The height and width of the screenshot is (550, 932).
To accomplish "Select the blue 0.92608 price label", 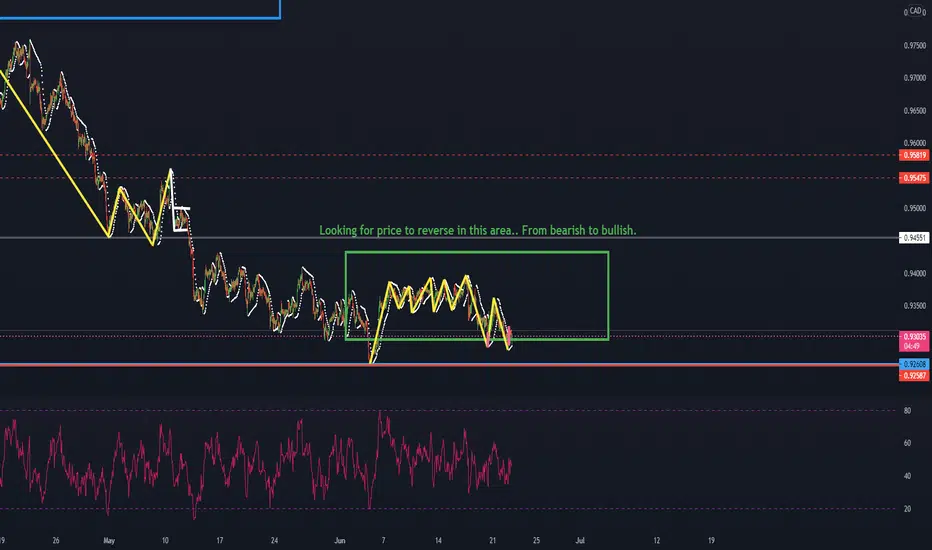I will 914,364.
